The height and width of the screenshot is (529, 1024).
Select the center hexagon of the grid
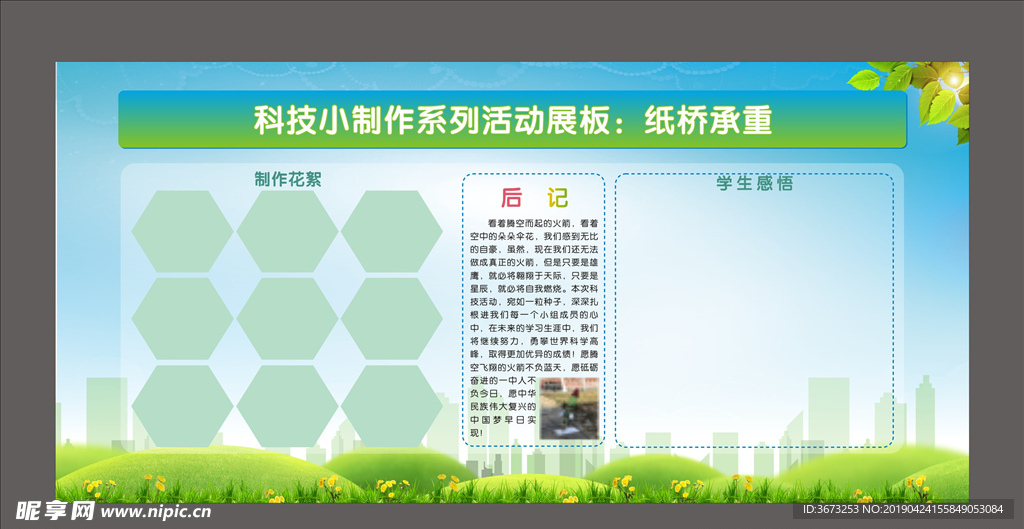[287, 319]
